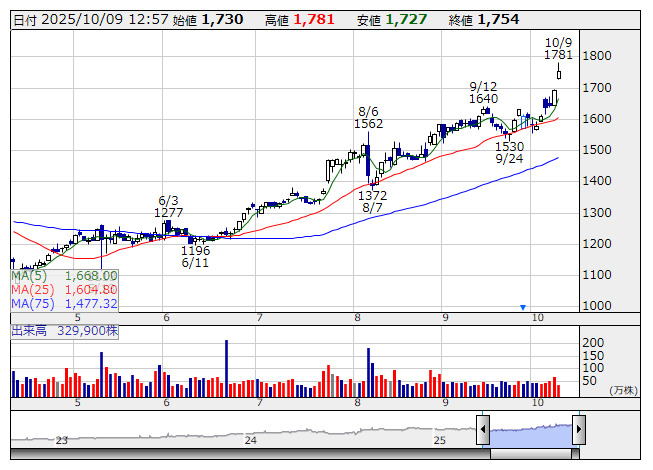
Task: Click the (万株) volume unit label
Action: coord(623,390)
